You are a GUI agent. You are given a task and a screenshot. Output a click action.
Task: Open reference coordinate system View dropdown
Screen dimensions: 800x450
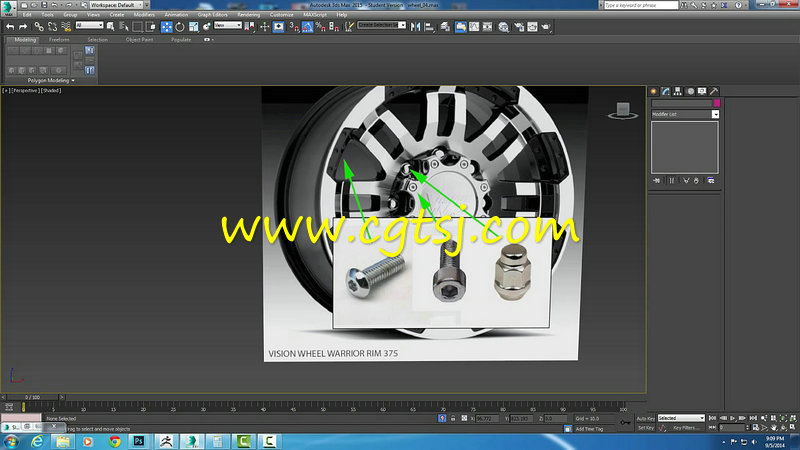point(228,25)
